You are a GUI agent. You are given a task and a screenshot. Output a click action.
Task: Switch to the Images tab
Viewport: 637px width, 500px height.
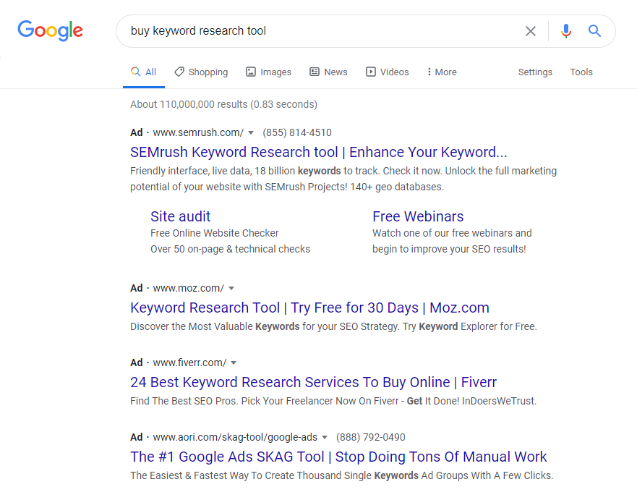pyautogui.click(x=269, y=72)
